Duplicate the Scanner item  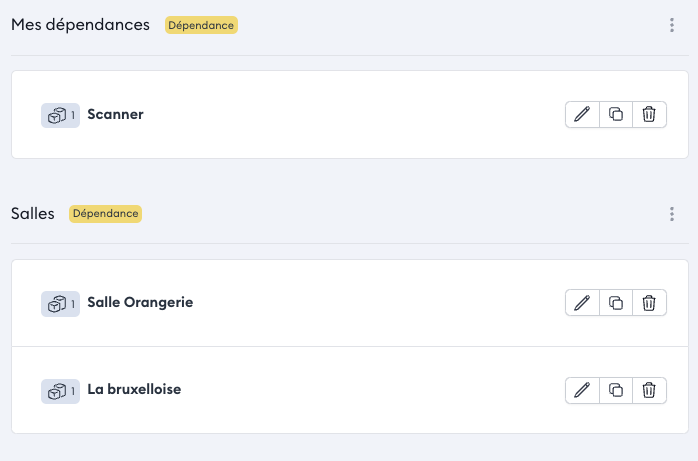[616, 114]
